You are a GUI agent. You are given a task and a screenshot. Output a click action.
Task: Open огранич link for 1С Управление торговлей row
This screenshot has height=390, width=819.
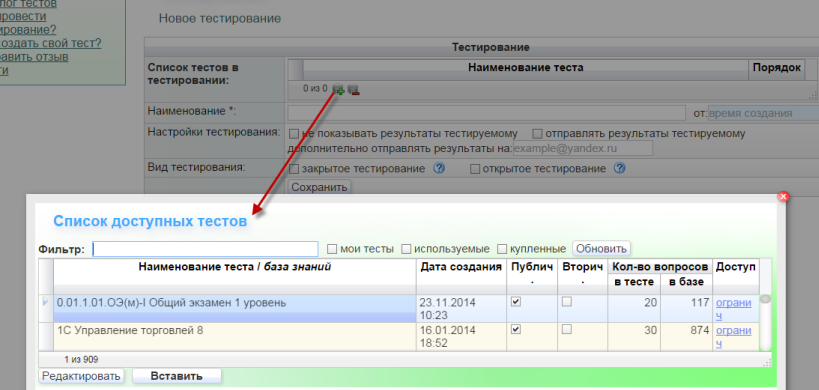733,337
